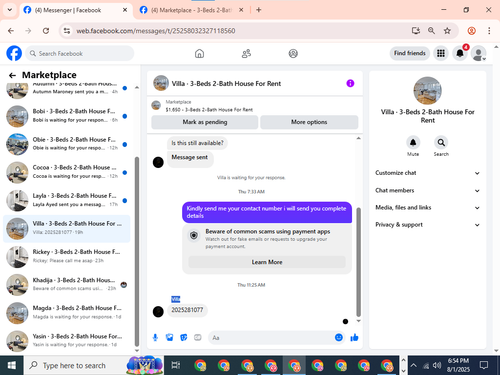Open the Windows notification center icon

(484, 365)
